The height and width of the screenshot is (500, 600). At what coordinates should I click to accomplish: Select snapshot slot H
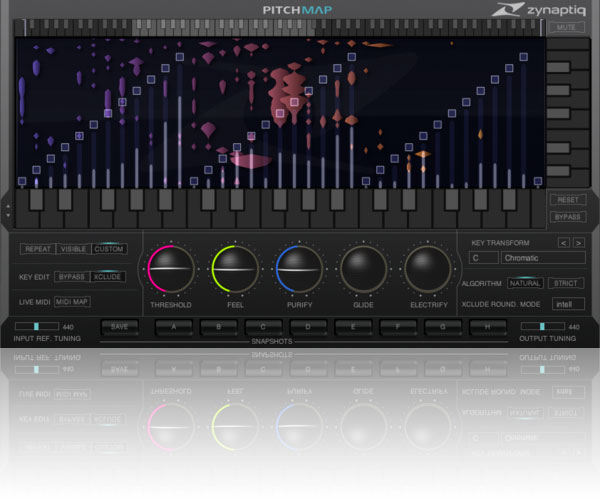[487, 326]
